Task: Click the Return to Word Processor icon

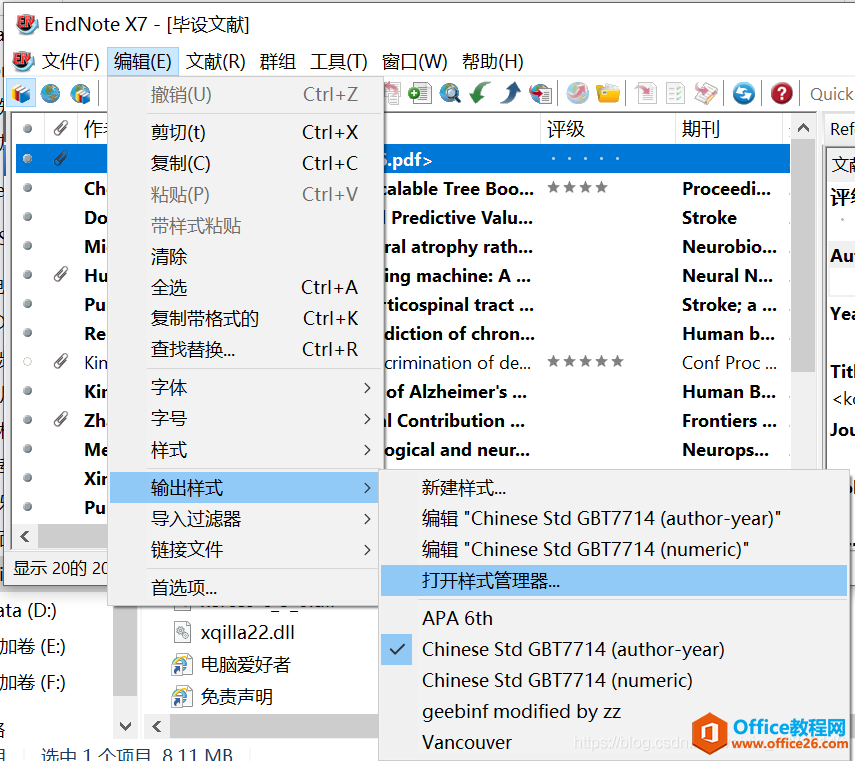Action: (706, 93)
